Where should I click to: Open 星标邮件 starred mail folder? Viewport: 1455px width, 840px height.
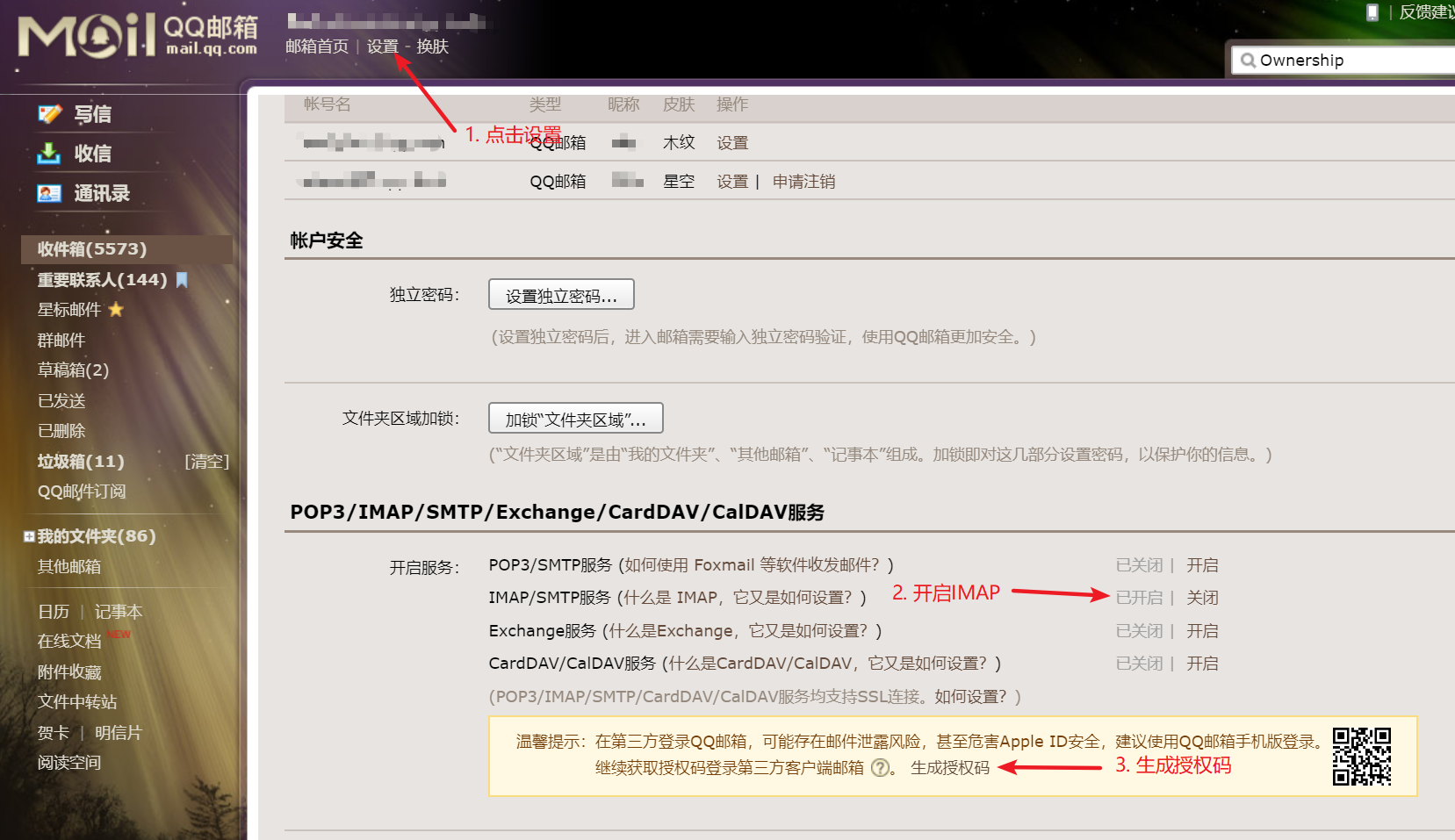click(x=69, y=310)
